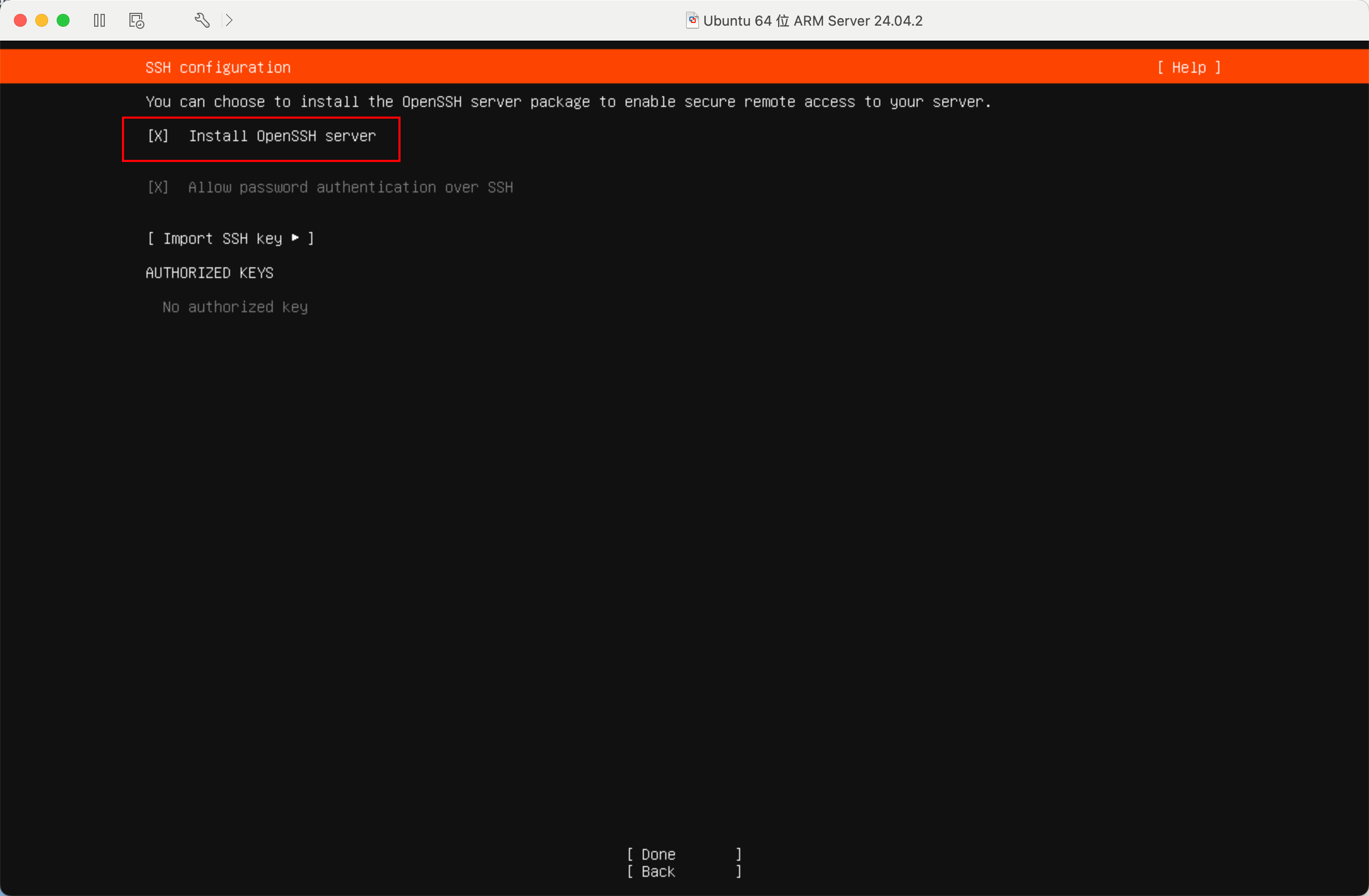Click the window title Ubuntu ARM Server 24.04.2
Screen dimensions: 1369x896
point(813,20)
